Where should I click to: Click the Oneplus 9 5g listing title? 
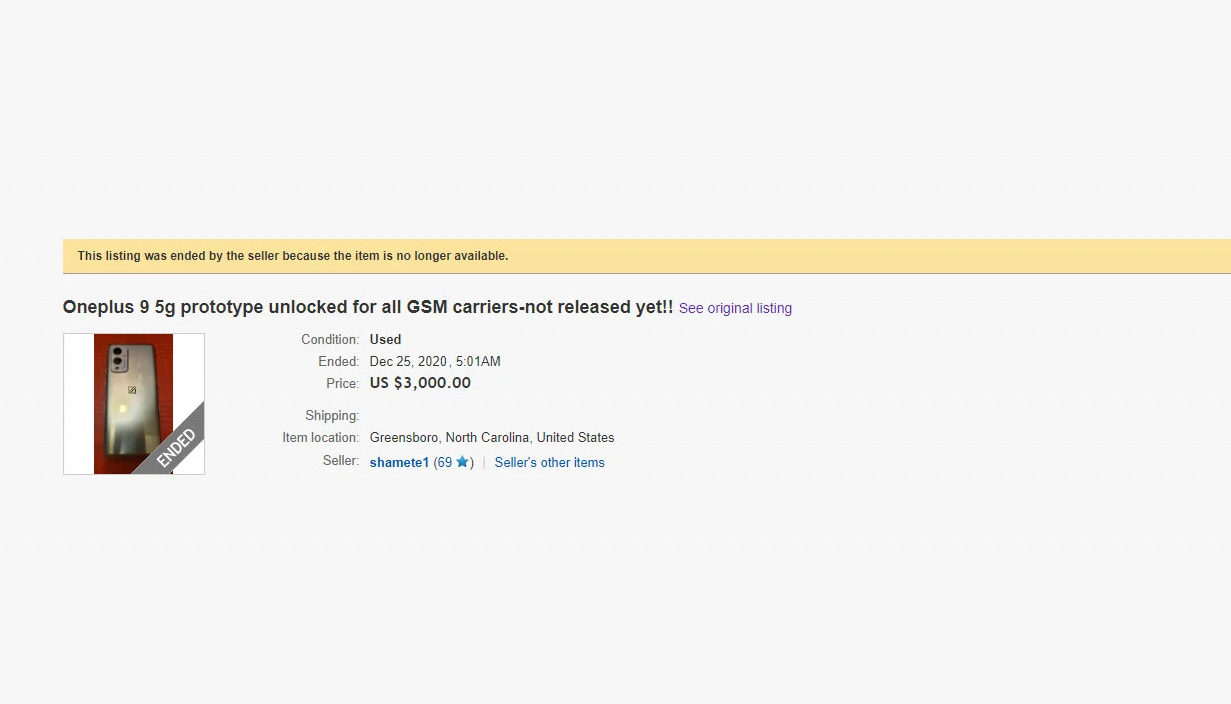click(x=367, y=307)
